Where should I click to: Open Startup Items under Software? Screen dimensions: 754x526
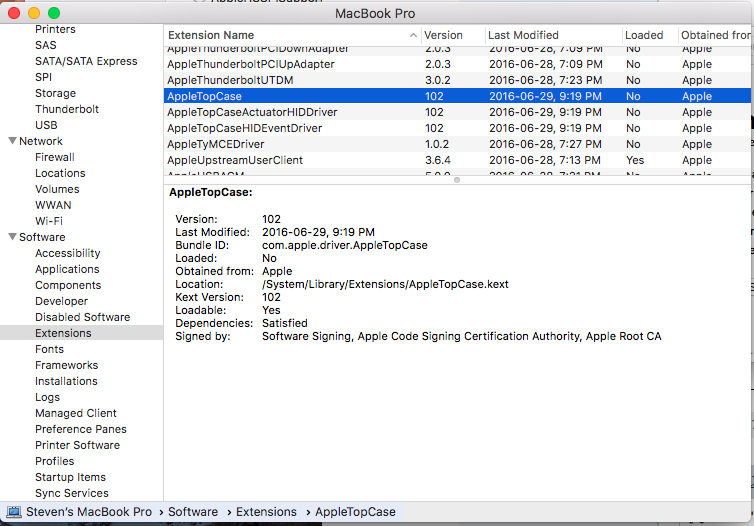point(71,477)
